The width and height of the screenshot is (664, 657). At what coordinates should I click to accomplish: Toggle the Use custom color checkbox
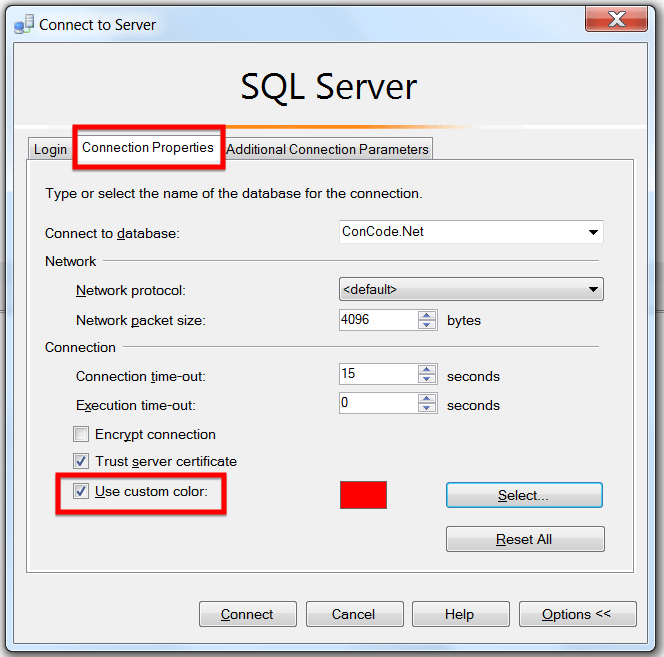(x=81, y=491)
